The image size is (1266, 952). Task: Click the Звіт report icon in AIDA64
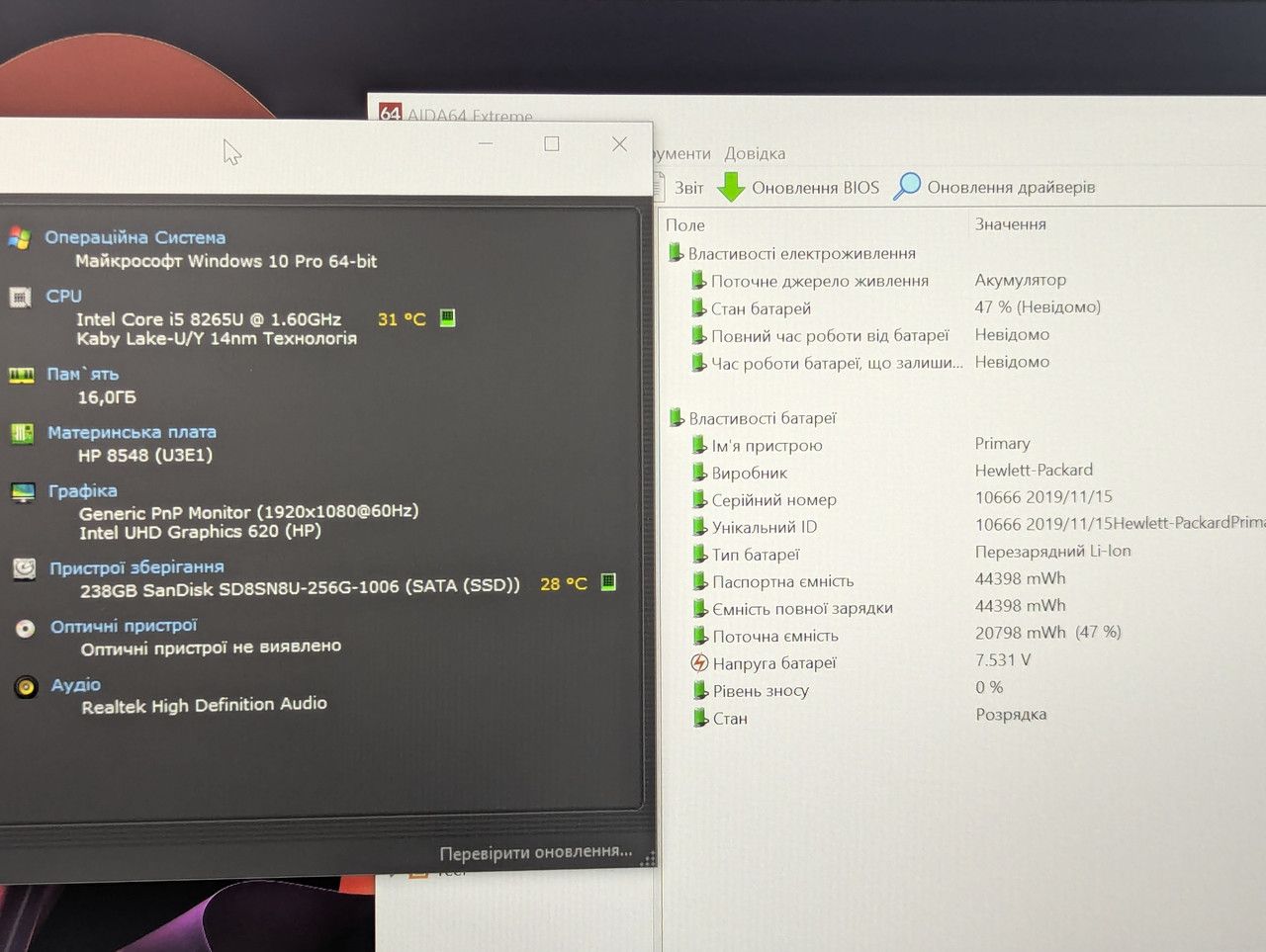(661, 186)
